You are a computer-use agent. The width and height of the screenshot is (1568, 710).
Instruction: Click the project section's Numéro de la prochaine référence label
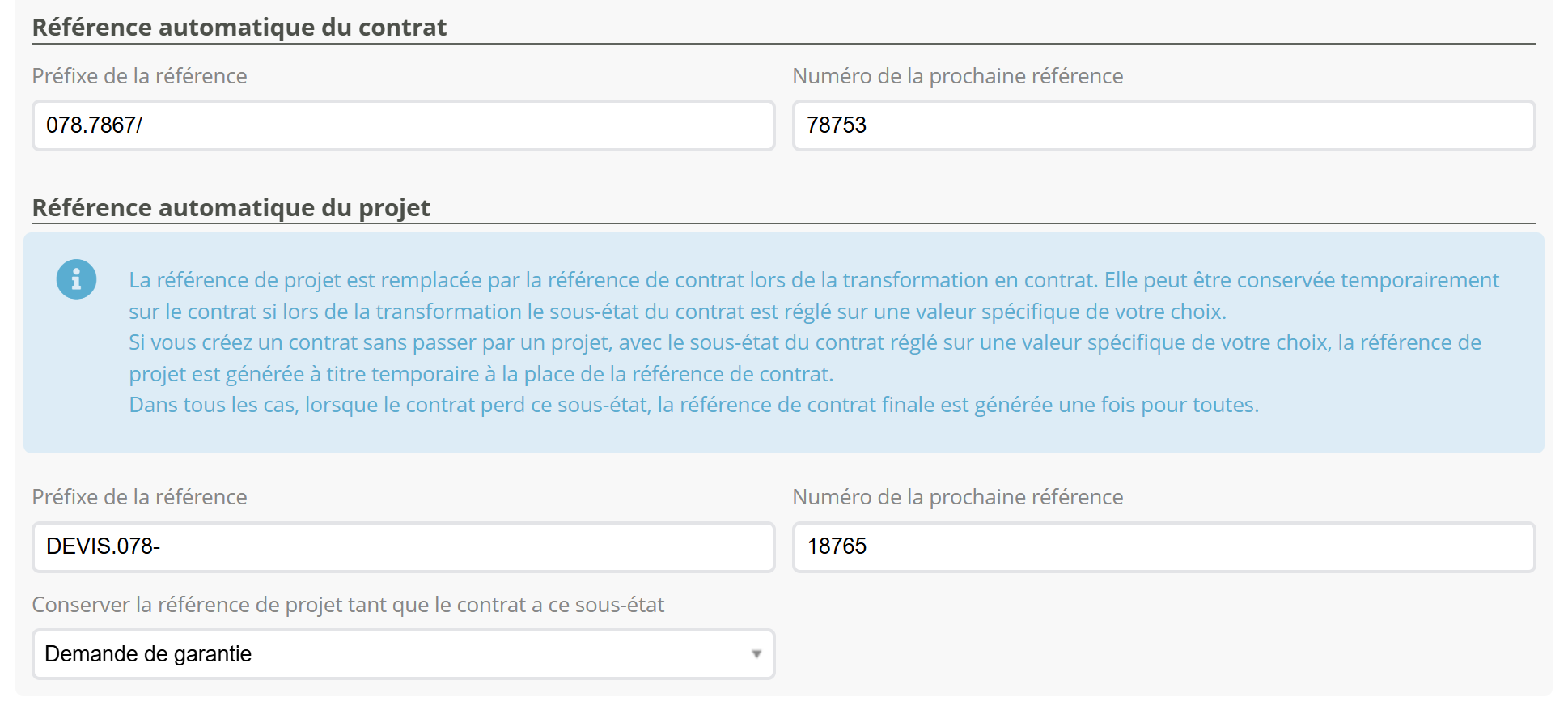tap(958, 497)
